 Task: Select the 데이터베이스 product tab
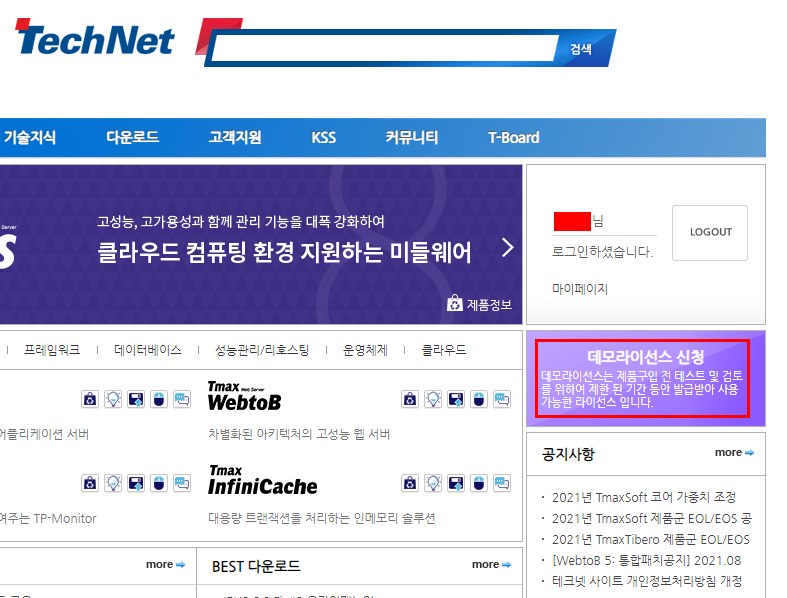click(148, 350)
